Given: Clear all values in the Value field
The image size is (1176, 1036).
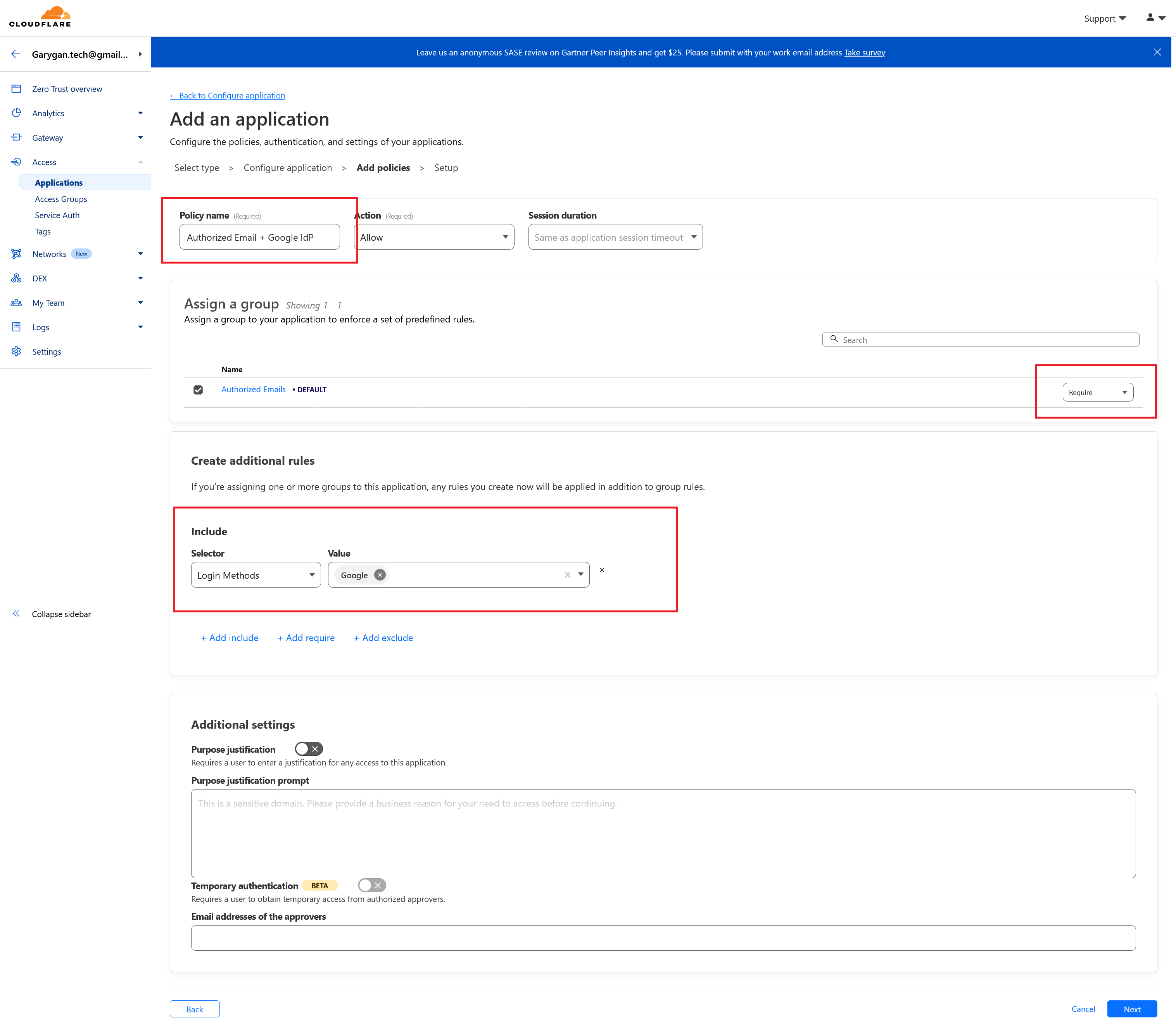Looking at the screenshot, I should (567, 575).
